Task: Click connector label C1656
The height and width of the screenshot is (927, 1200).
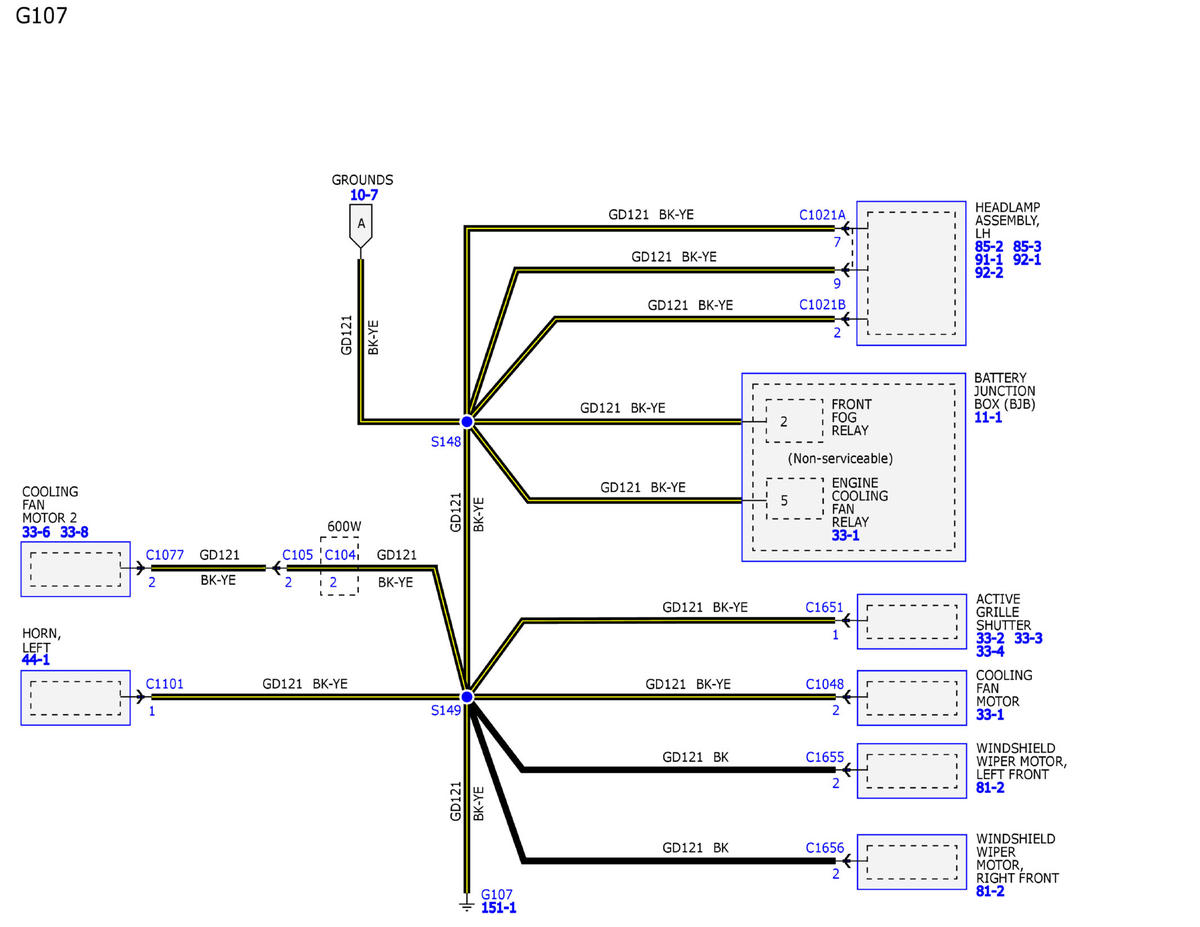Action: pos(825,848)
